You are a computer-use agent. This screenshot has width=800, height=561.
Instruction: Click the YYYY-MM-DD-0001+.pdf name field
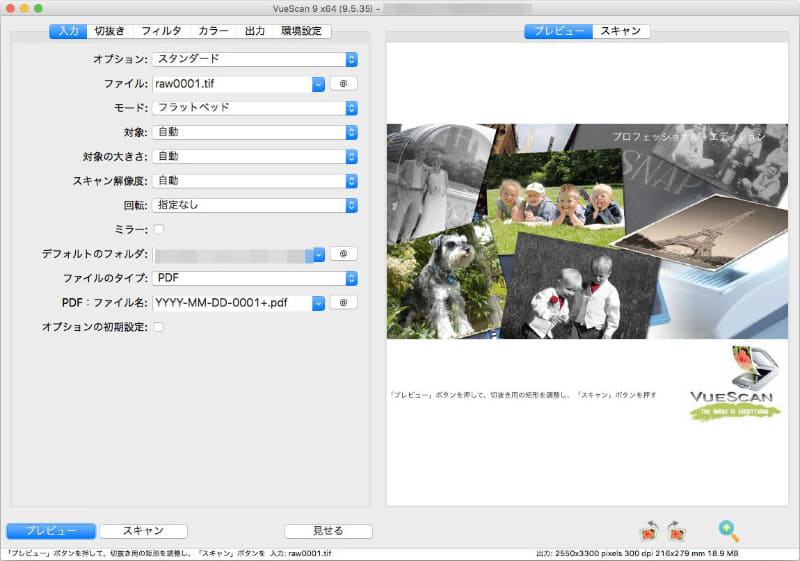pos(232,303)
